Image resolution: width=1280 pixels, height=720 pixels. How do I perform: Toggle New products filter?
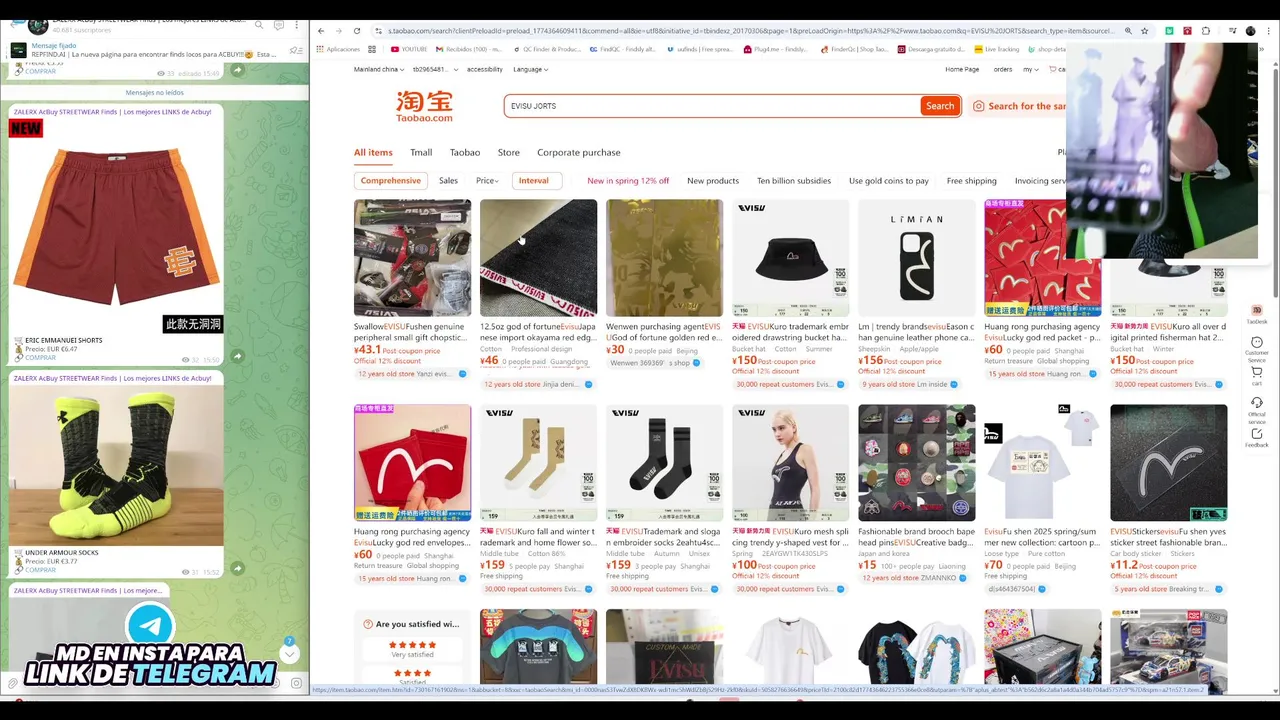(x=713, y=181)
